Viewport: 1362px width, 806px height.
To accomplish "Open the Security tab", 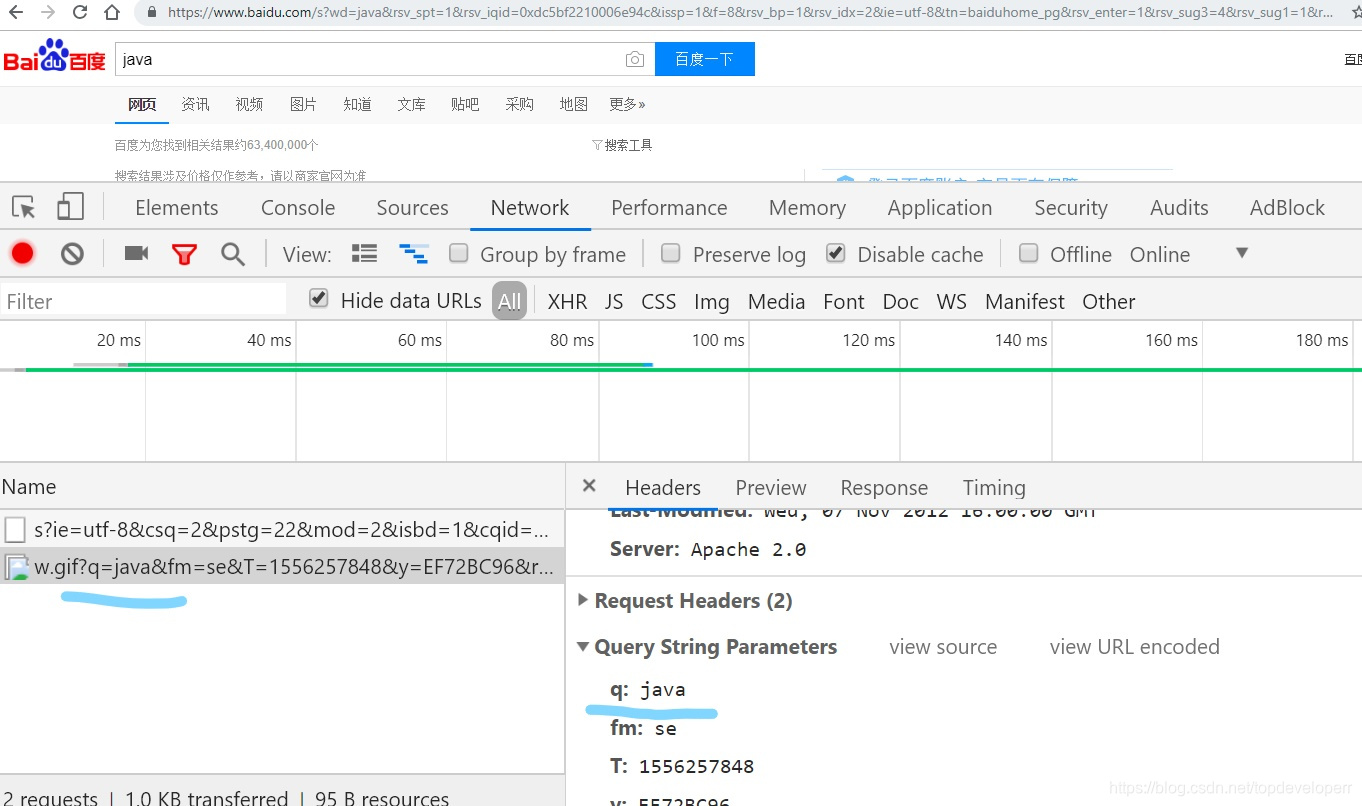I will (1071, 208).
